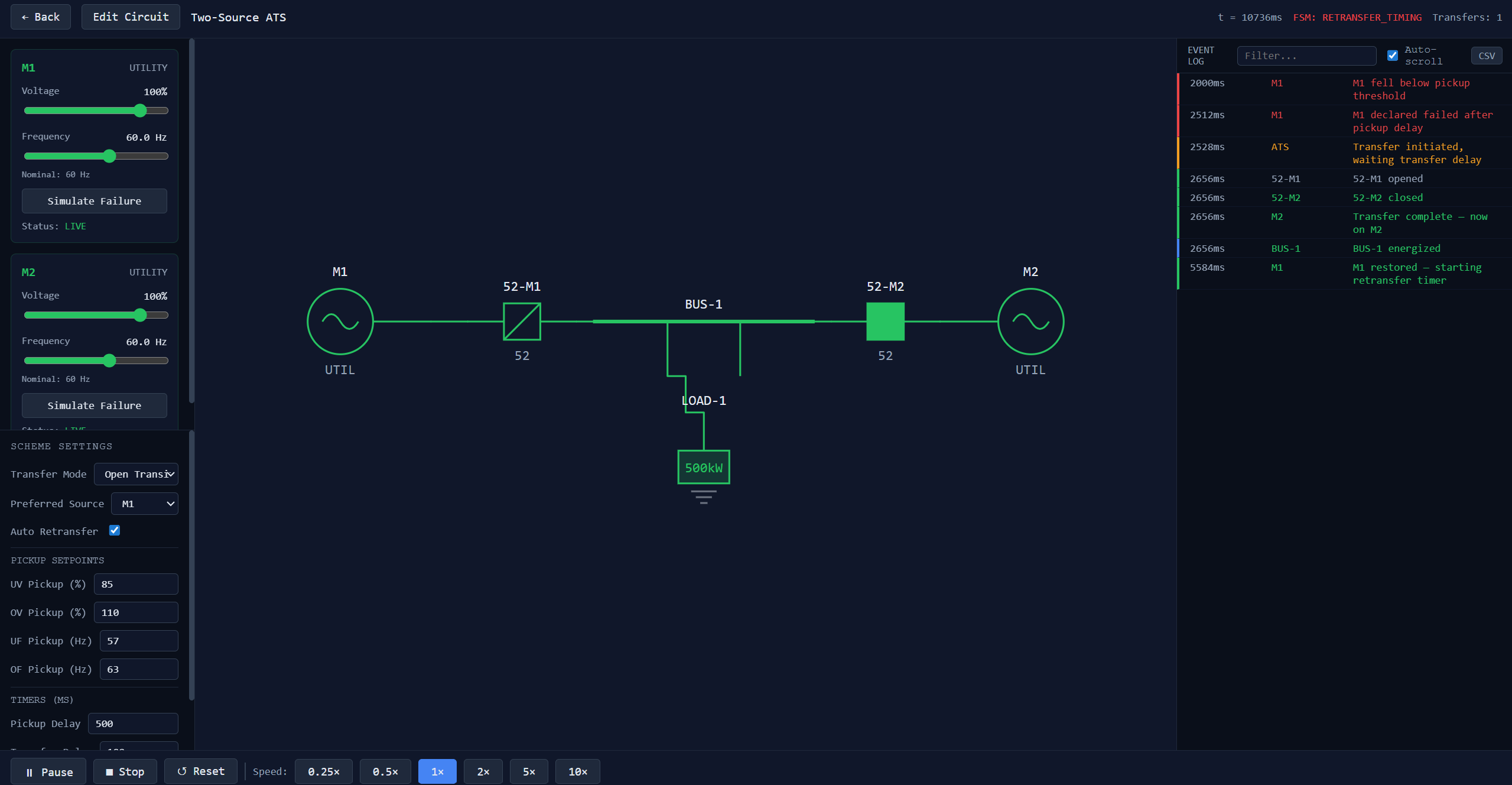
Task: Uncheck Auto Retransfer checkbox
Action: [115, 530]
